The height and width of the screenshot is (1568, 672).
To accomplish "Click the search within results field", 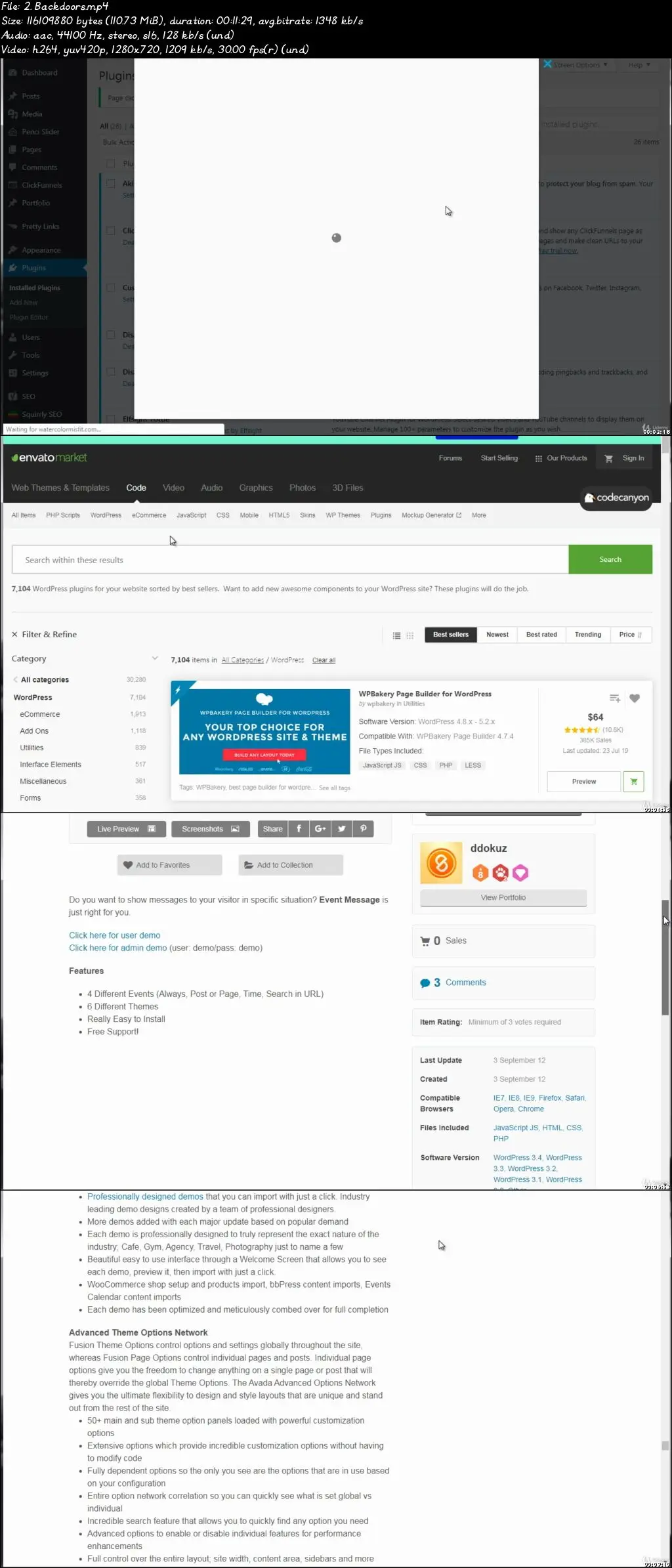I will pyautogui.click(x=290, y=560).
